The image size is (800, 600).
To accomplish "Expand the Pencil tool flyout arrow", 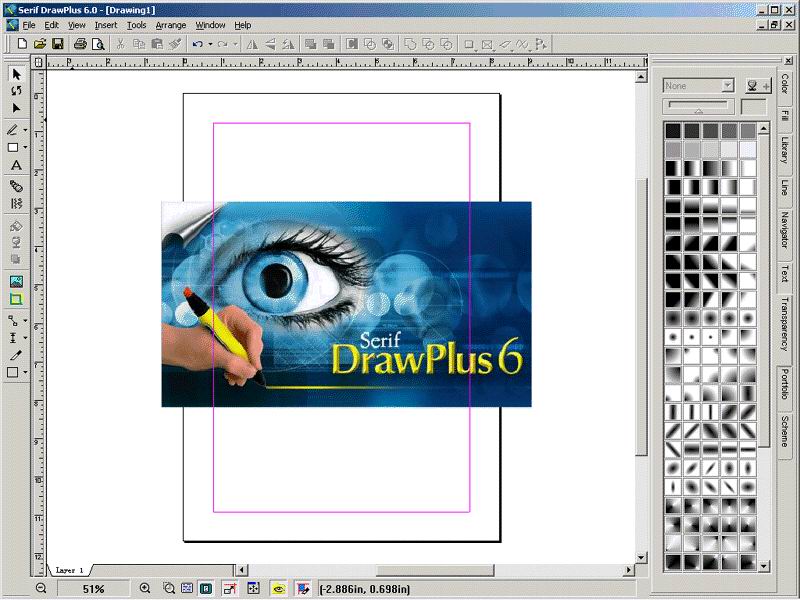I will tap(25, 130).
